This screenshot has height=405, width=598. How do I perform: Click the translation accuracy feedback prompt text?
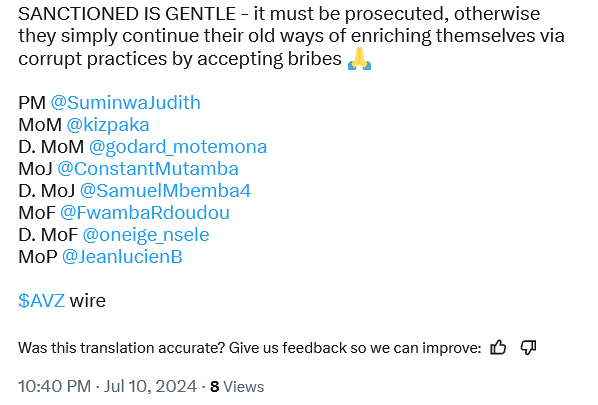[250, 348]
